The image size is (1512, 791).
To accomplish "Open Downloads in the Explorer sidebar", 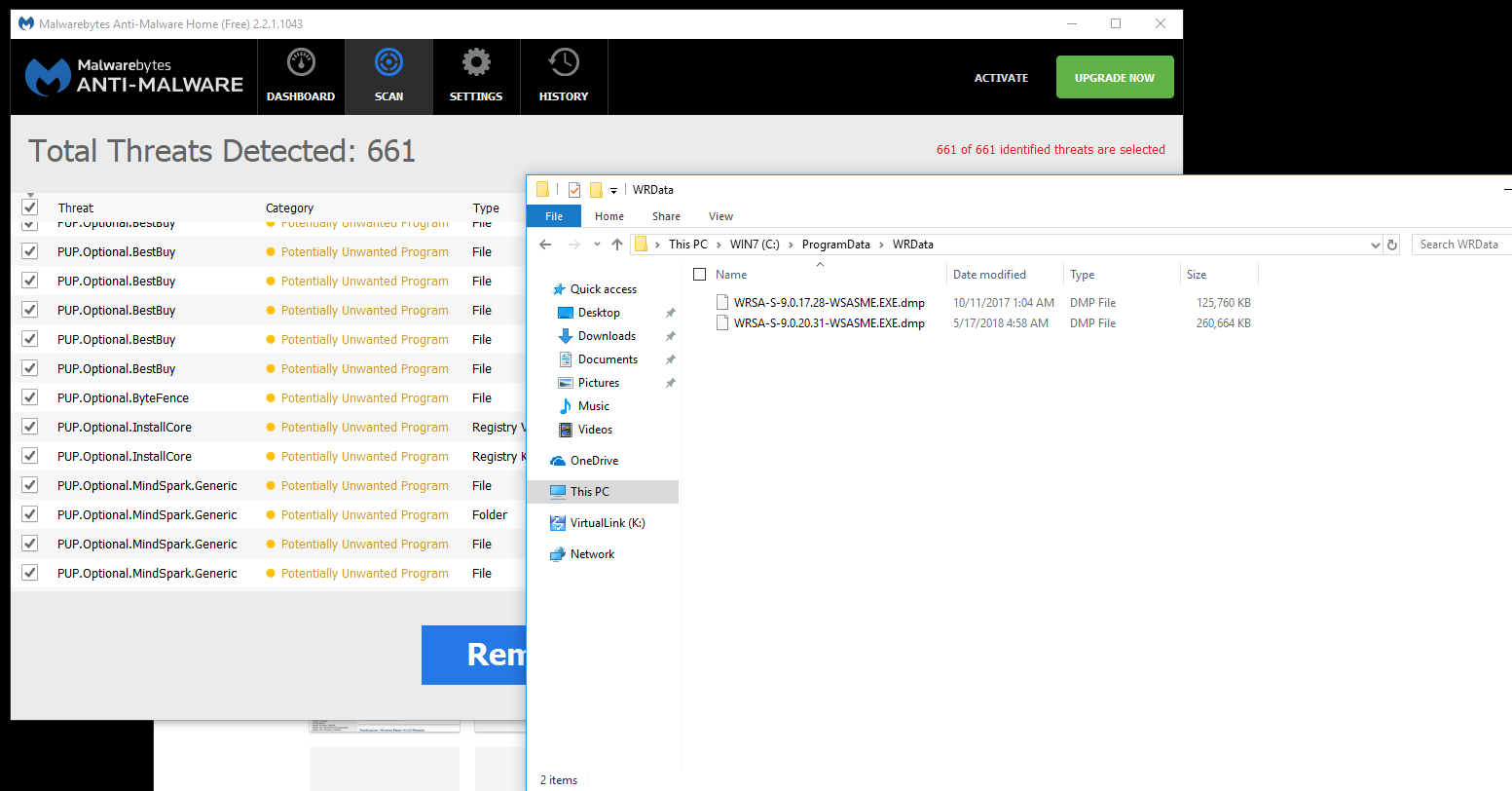I will click(x=607, y=336).
